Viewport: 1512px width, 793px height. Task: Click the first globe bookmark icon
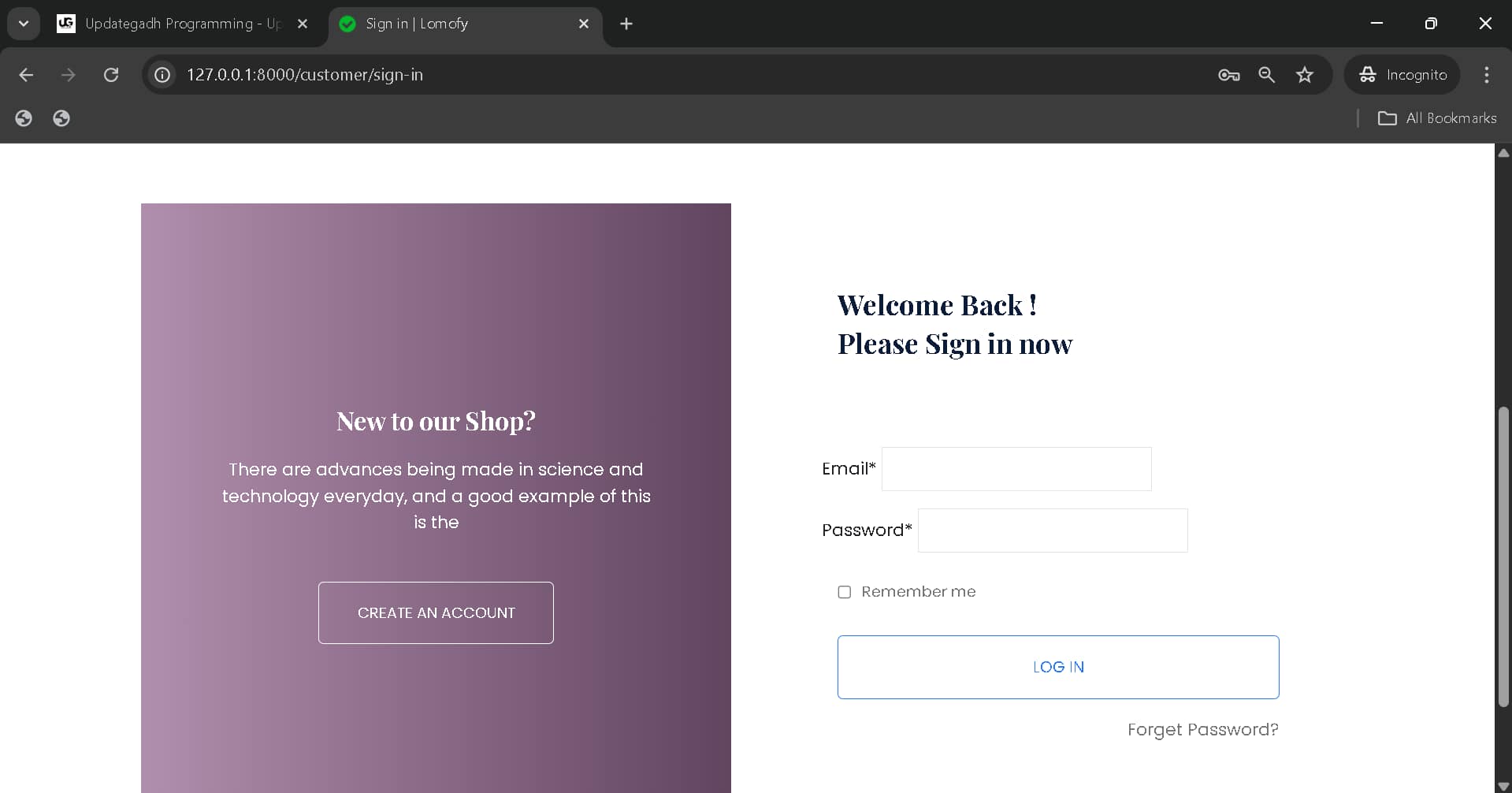[24, 118]
